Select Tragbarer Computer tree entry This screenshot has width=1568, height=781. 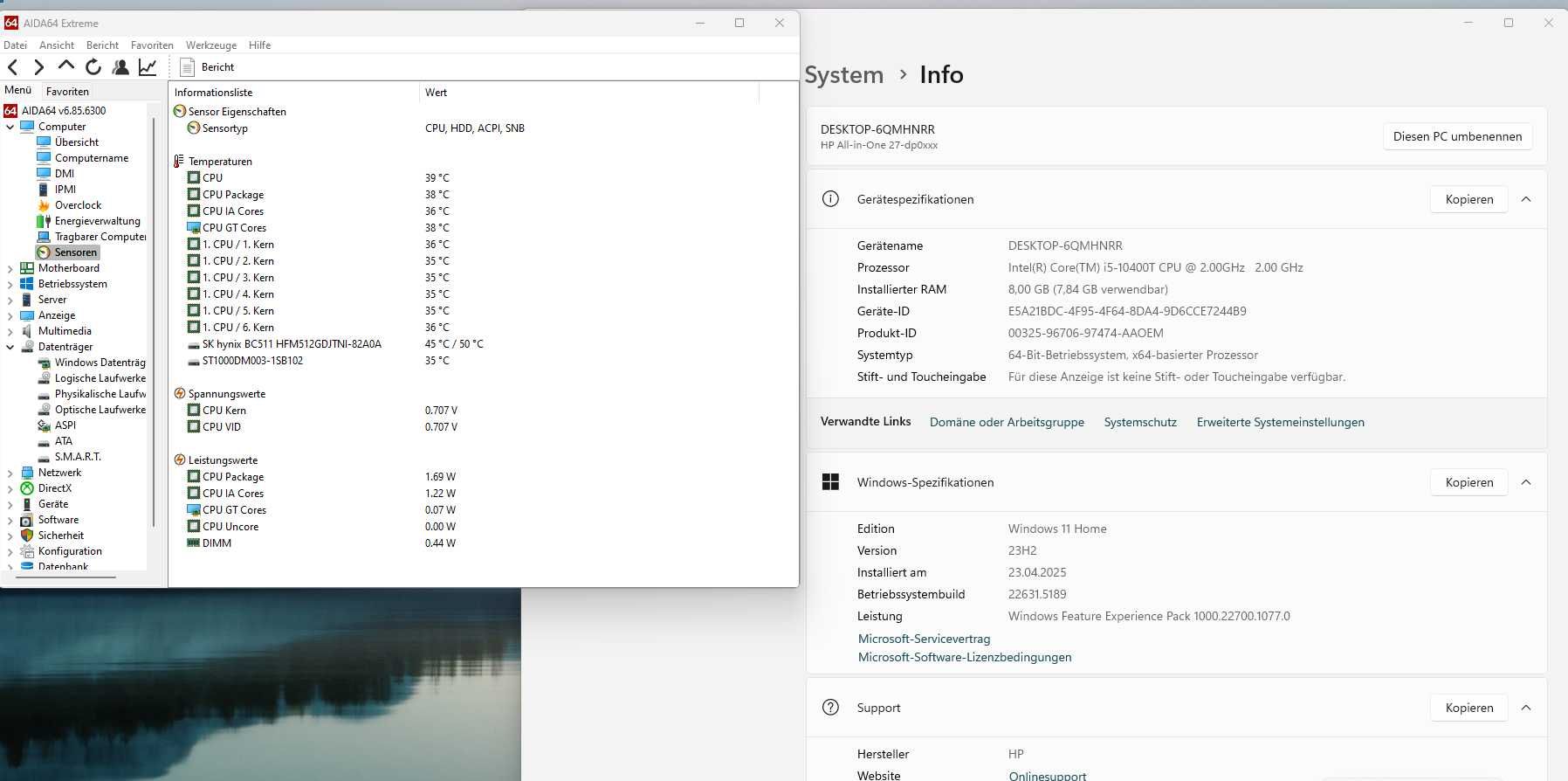click(91, 237)
